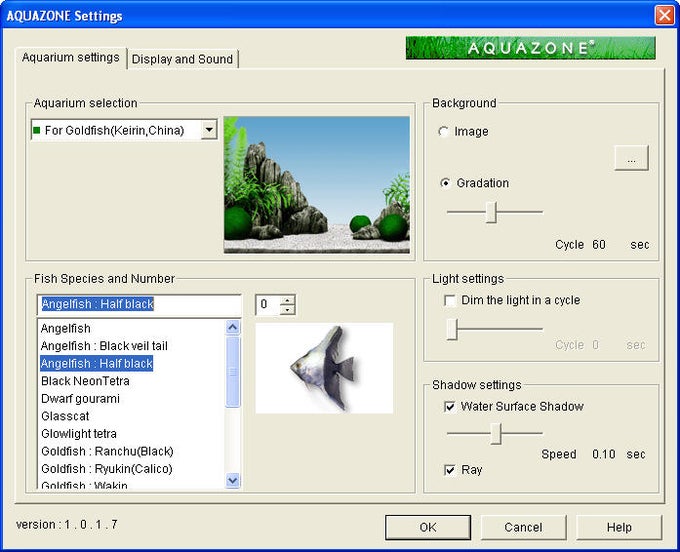Click the Cancel button

tap(523, 527)
